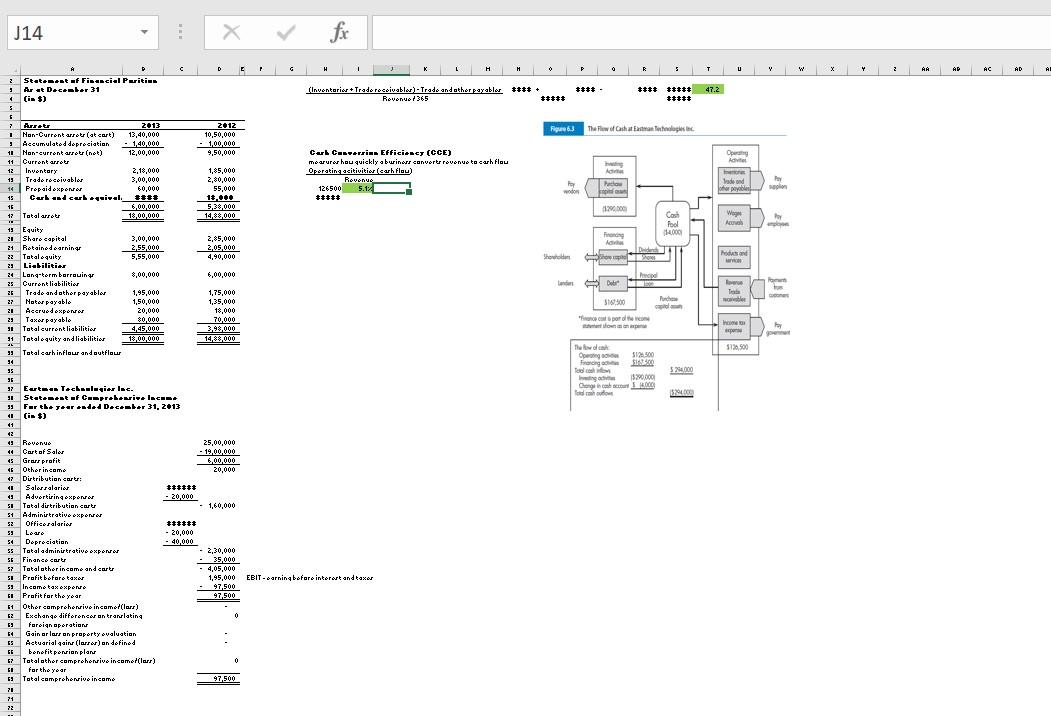
Task: Select row 7 header
Action: point(11,125)
